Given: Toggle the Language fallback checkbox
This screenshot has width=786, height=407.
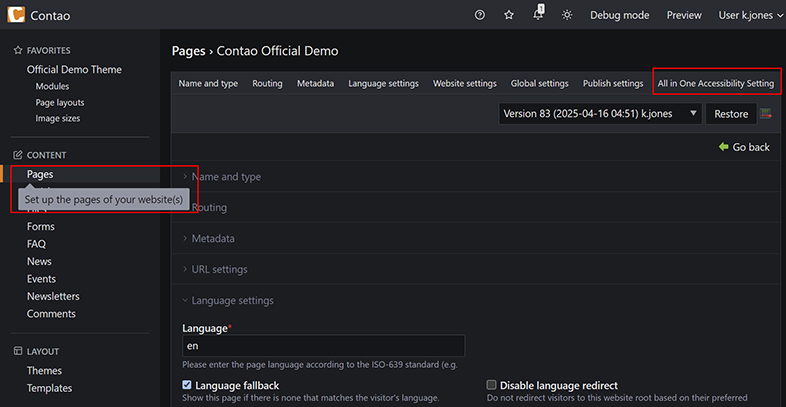Looking at the screenshot, I should 187,385.
